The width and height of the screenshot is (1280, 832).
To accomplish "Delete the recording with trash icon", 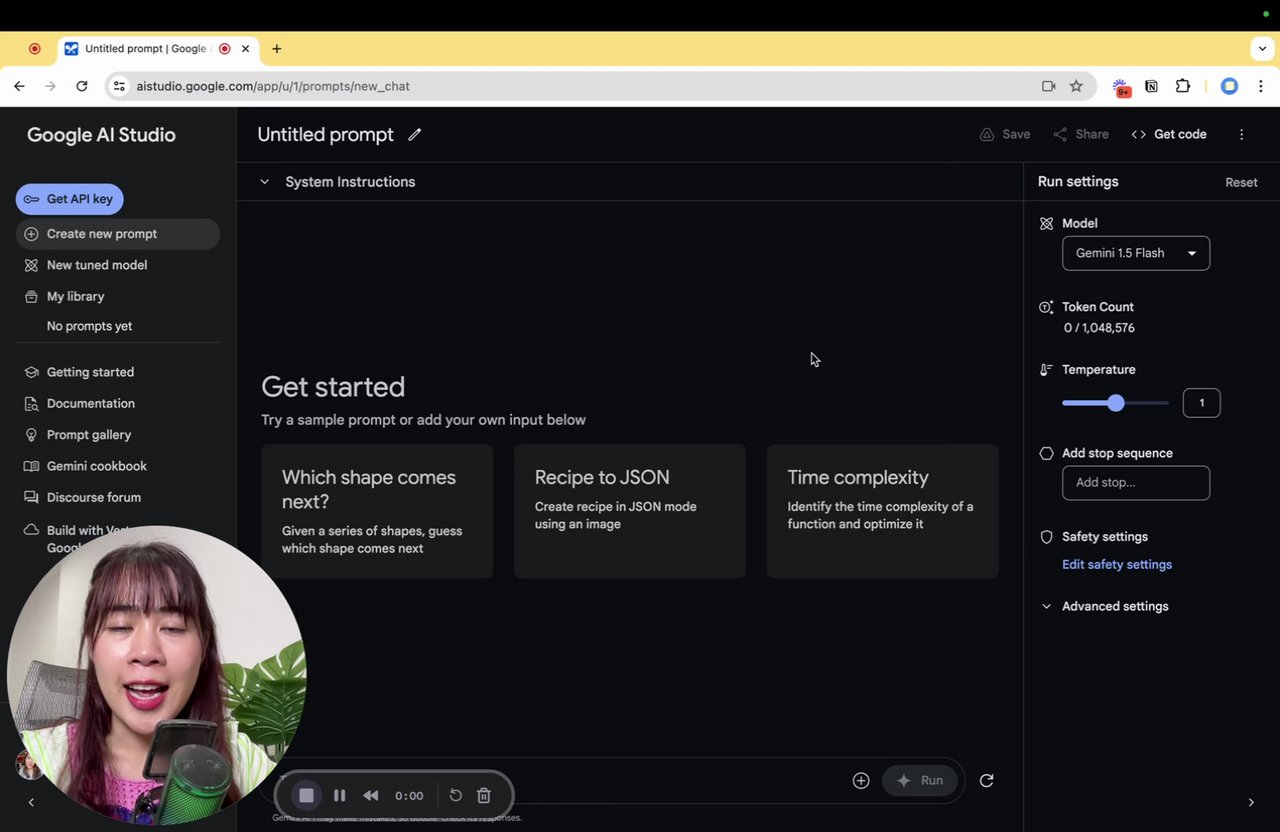I will pyautogui.click(x=484, y=796).
